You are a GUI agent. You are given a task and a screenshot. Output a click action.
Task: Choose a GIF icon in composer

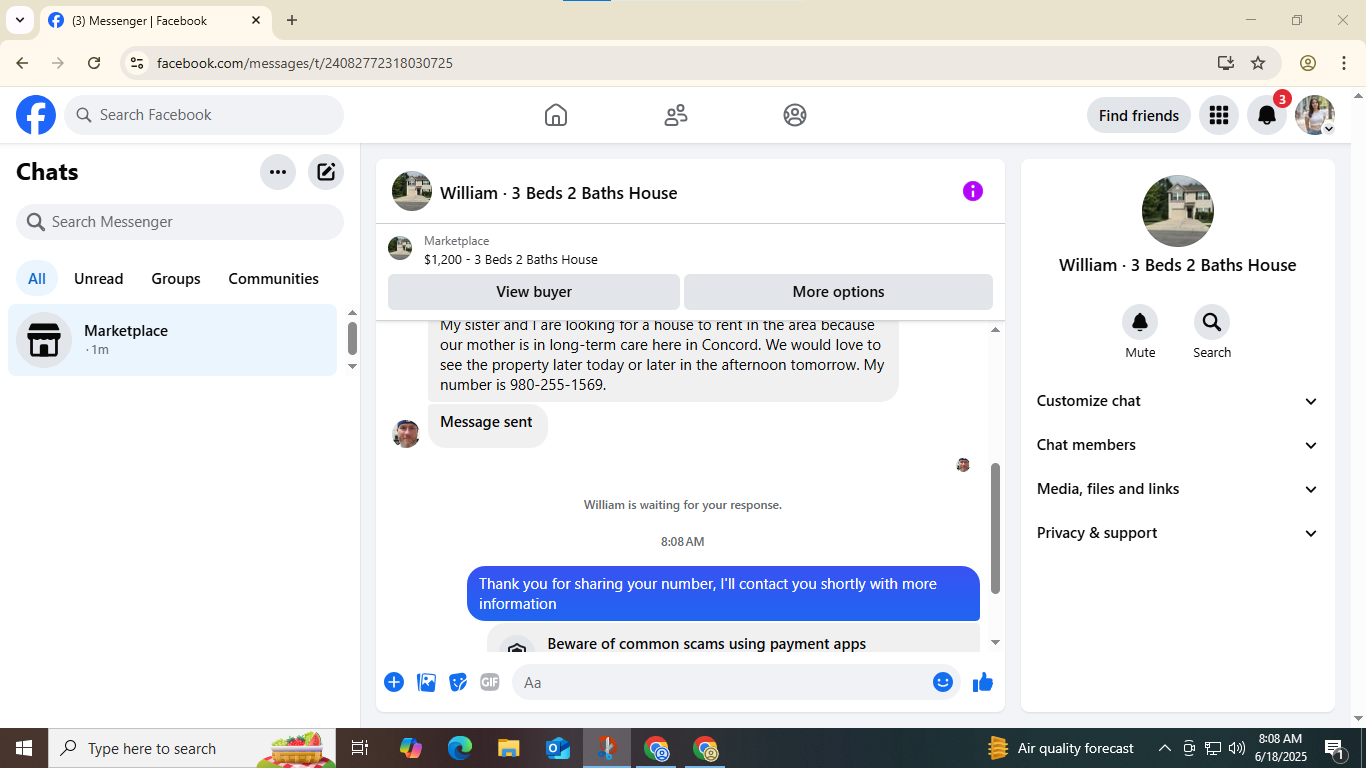[x=489, y=682]
